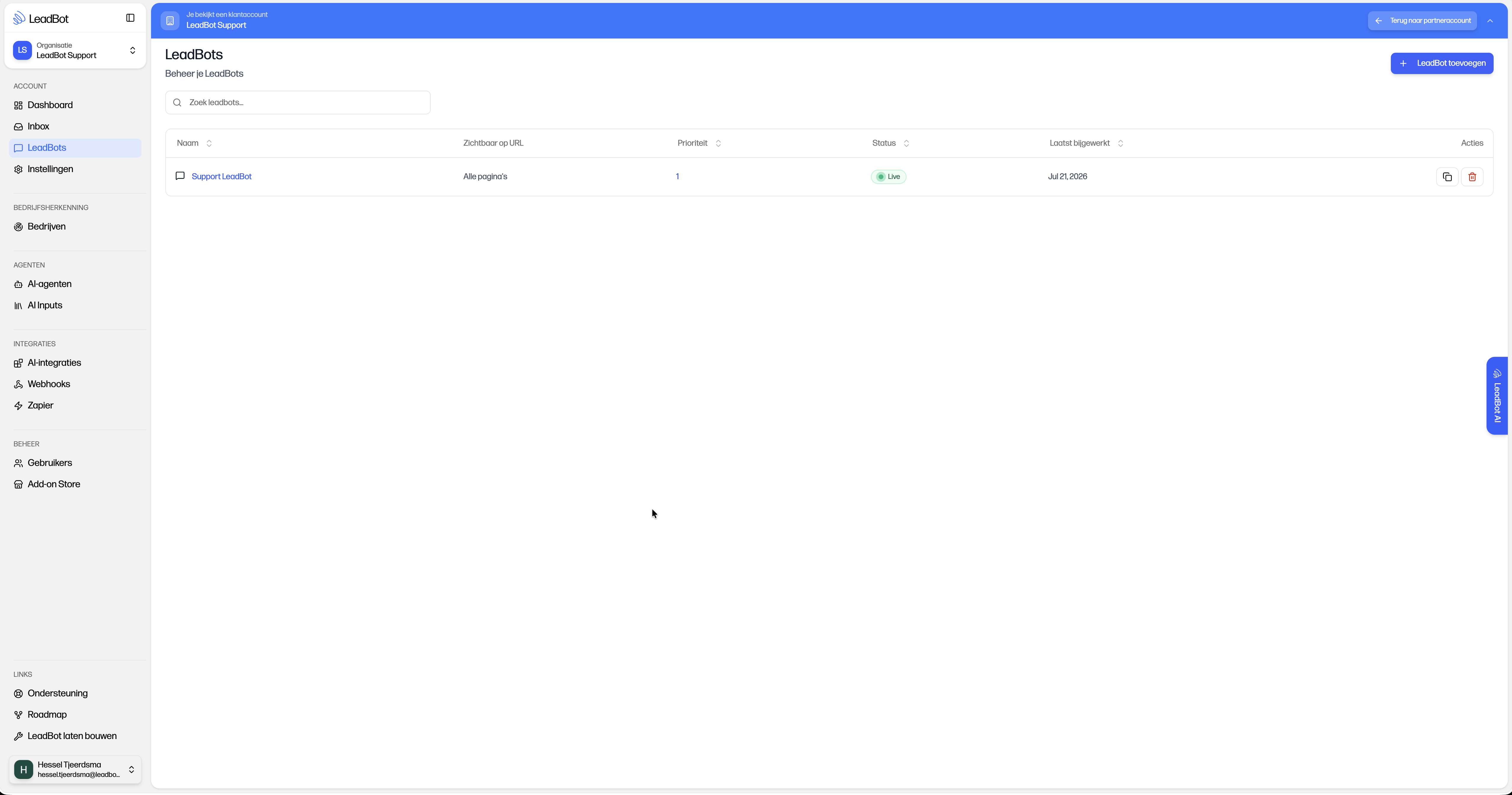This screenshot has height=795, width=1512.
Task: Click the Live status badge
Action: [888, 177]
